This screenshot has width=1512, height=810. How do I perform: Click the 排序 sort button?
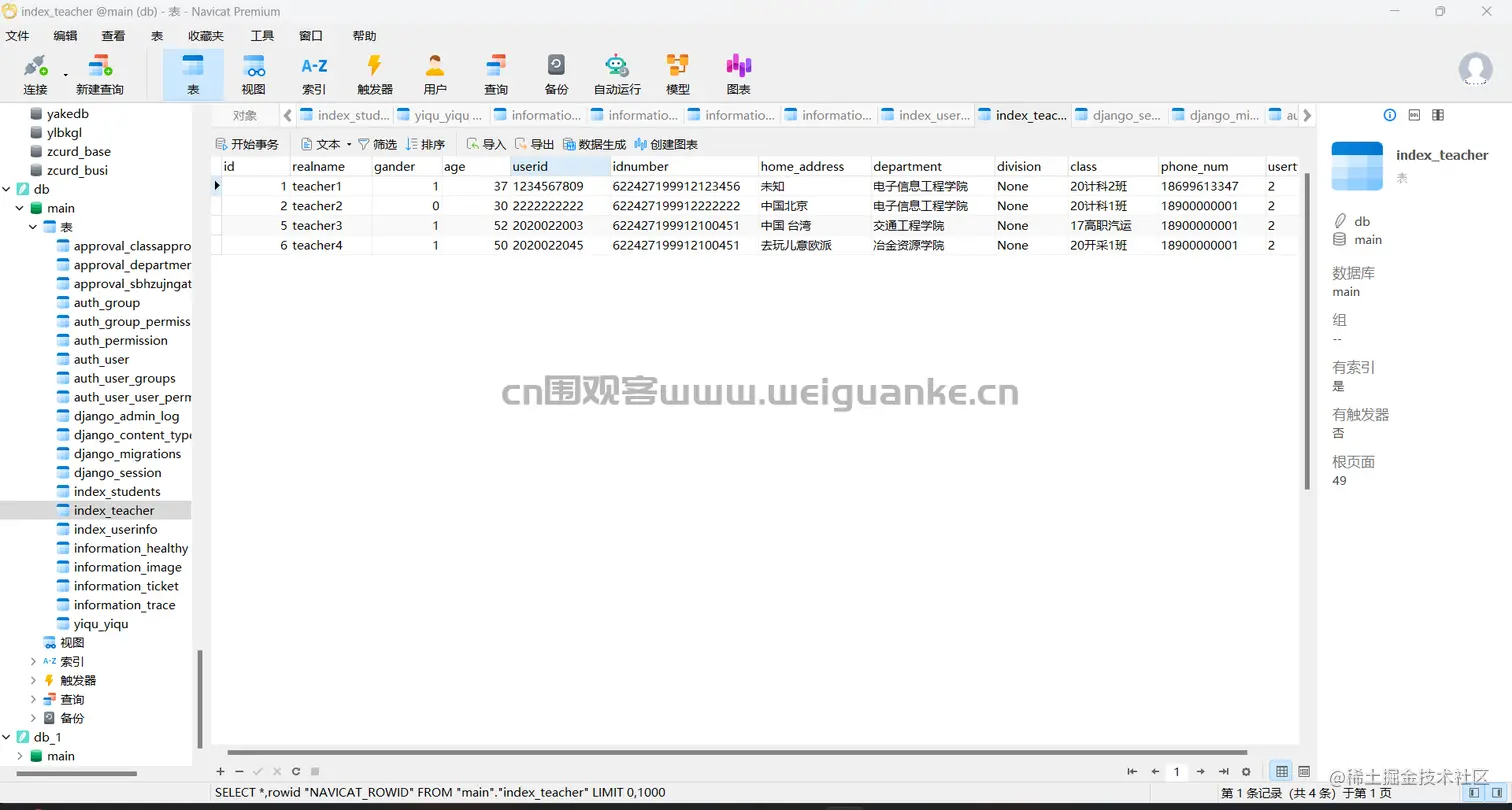(425, 144)
